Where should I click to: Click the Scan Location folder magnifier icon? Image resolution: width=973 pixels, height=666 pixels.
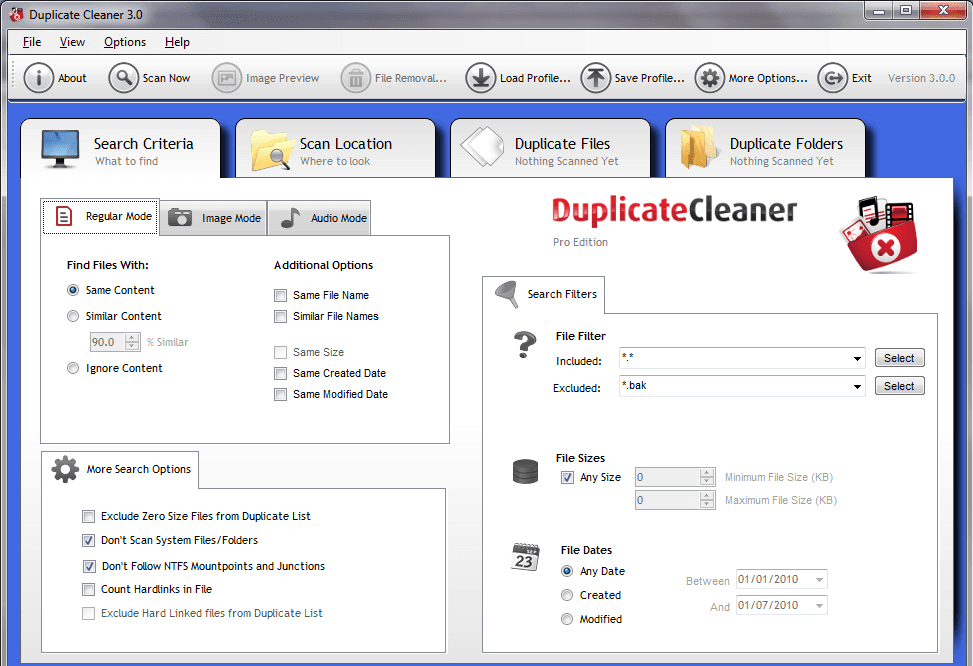(271, 150)
